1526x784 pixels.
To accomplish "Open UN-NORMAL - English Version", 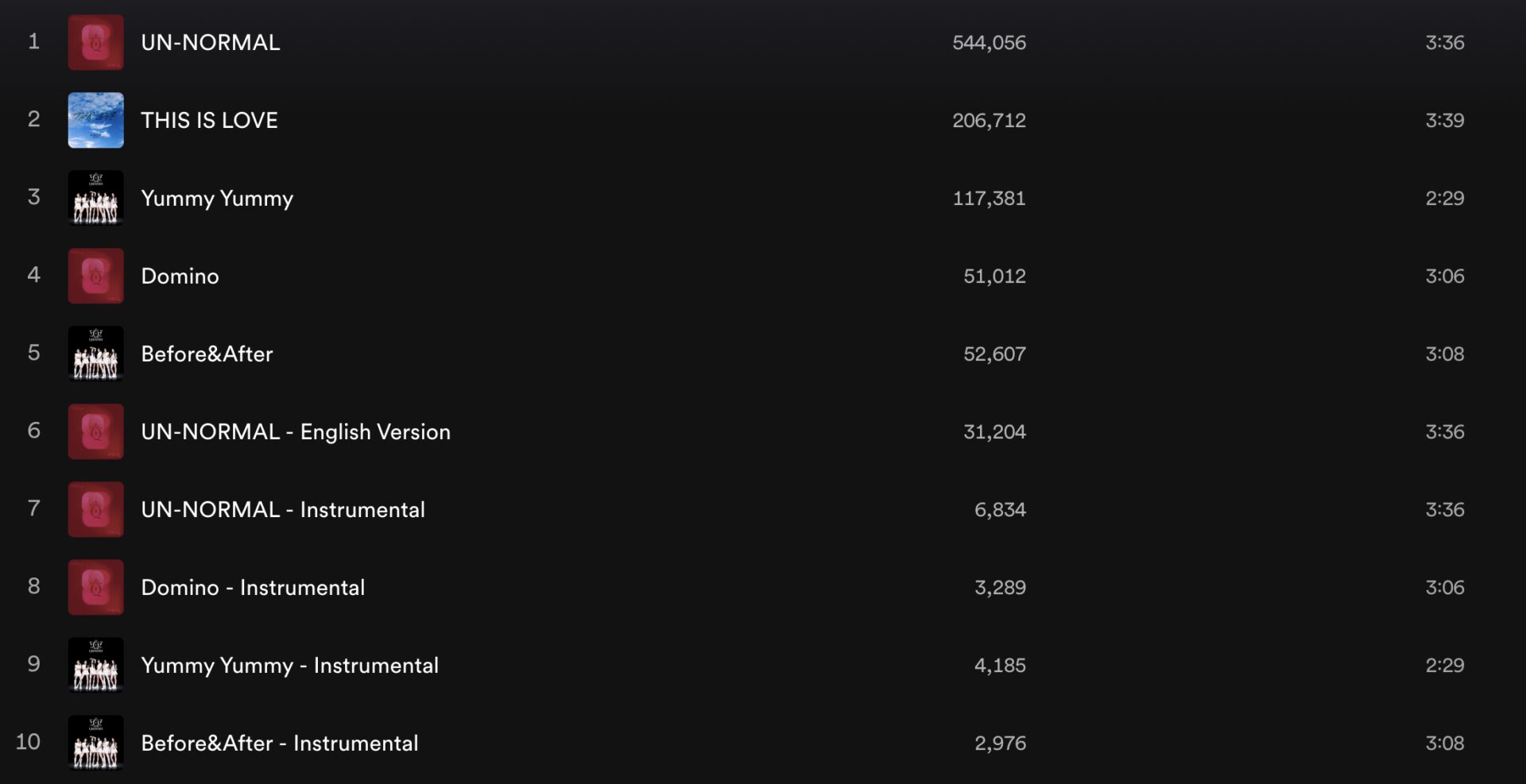I will click(295, 431).
